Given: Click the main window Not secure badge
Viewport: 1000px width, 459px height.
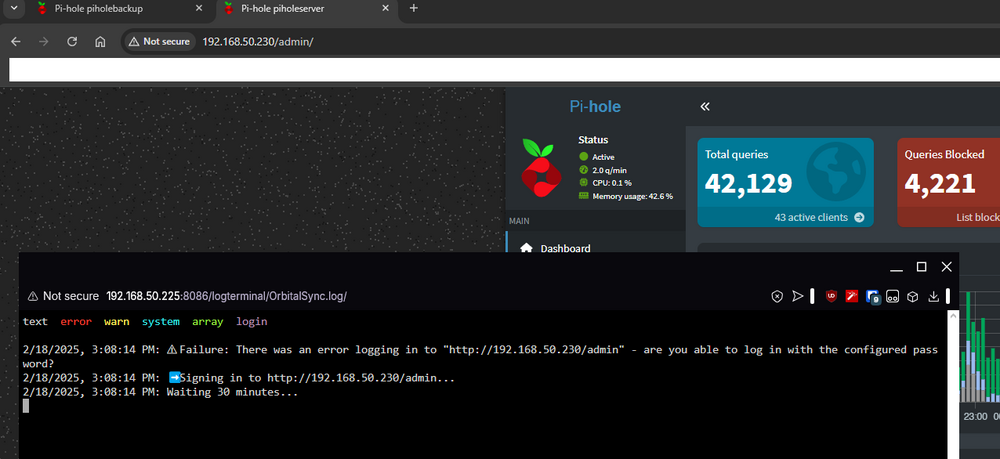Looking at the screenshot, I should click(159, 41).
